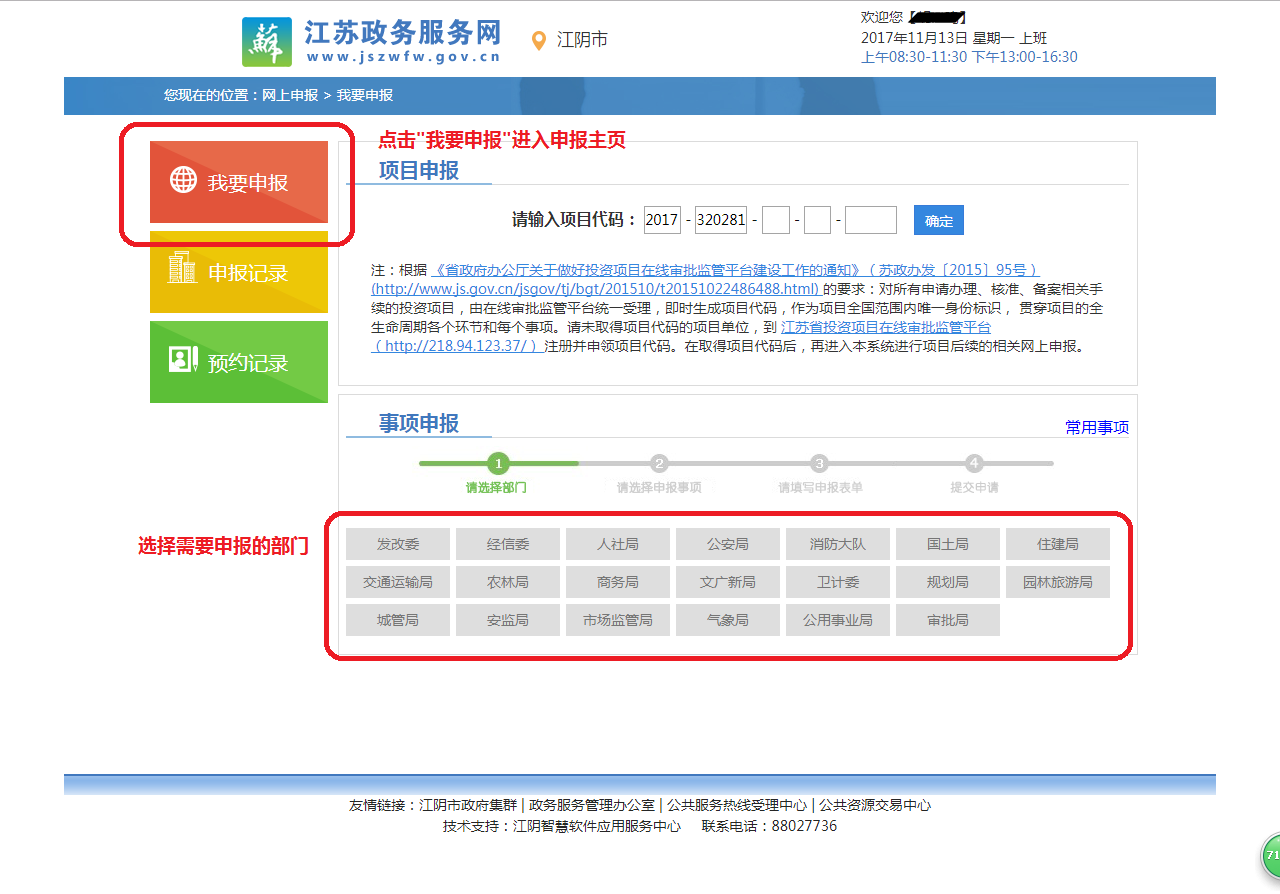Click the building icon on 申报记录
Viewport: 1280px width, 894px height.
click(x=182, y=269)
